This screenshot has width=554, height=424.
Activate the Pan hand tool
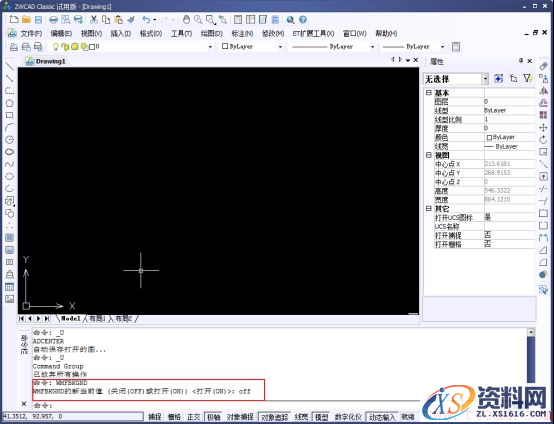tap(186, 19)
